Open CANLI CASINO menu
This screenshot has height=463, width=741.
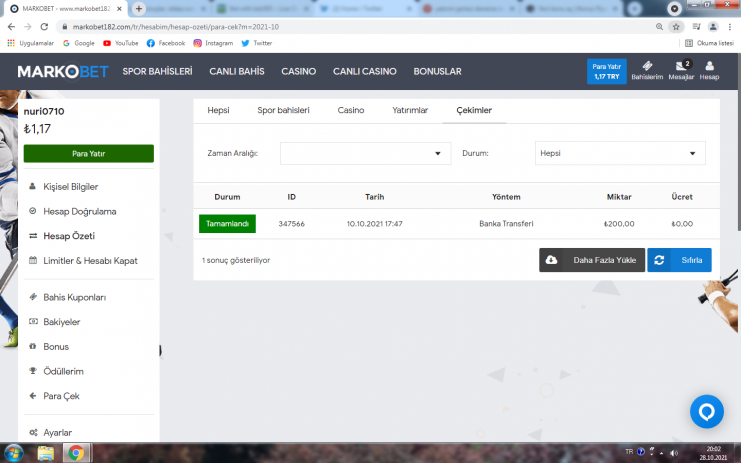tap(364, 71)
